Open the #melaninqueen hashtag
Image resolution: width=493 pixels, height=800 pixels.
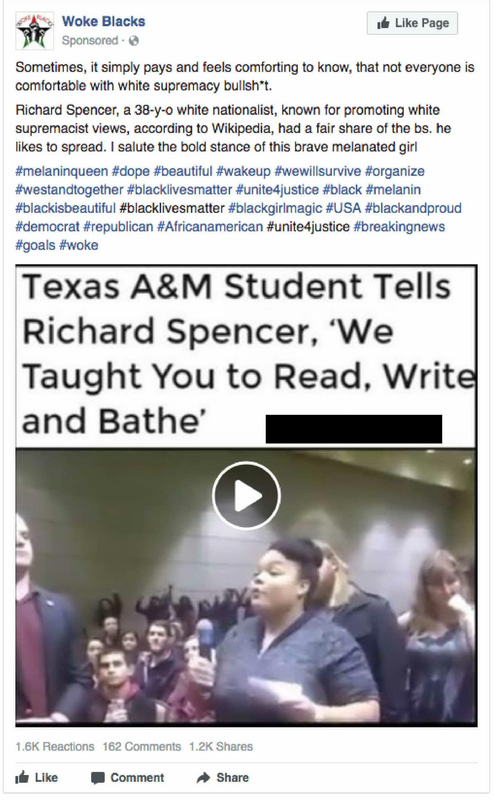[x=62, y=171]
